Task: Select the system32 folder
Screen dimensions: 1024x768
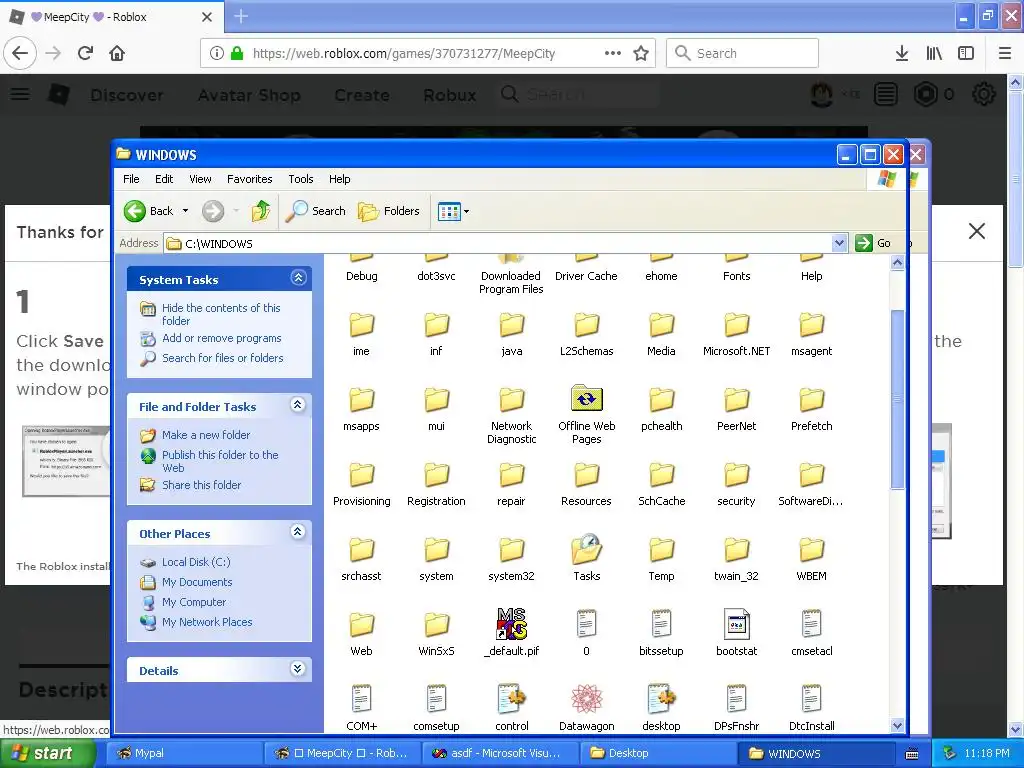Action: 511,550
